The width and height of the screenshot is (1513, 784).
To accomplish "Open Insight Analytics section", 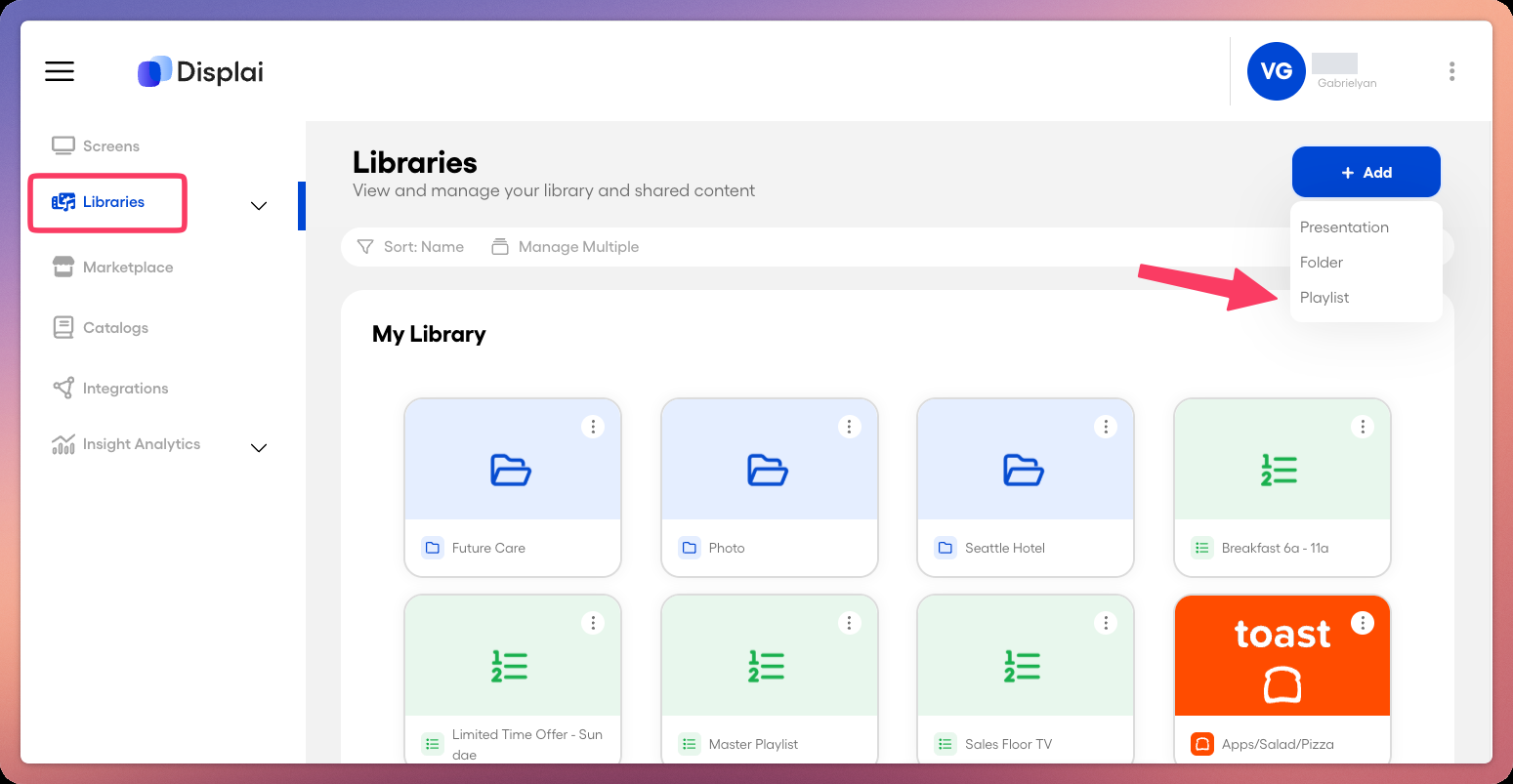I will 126,444.
